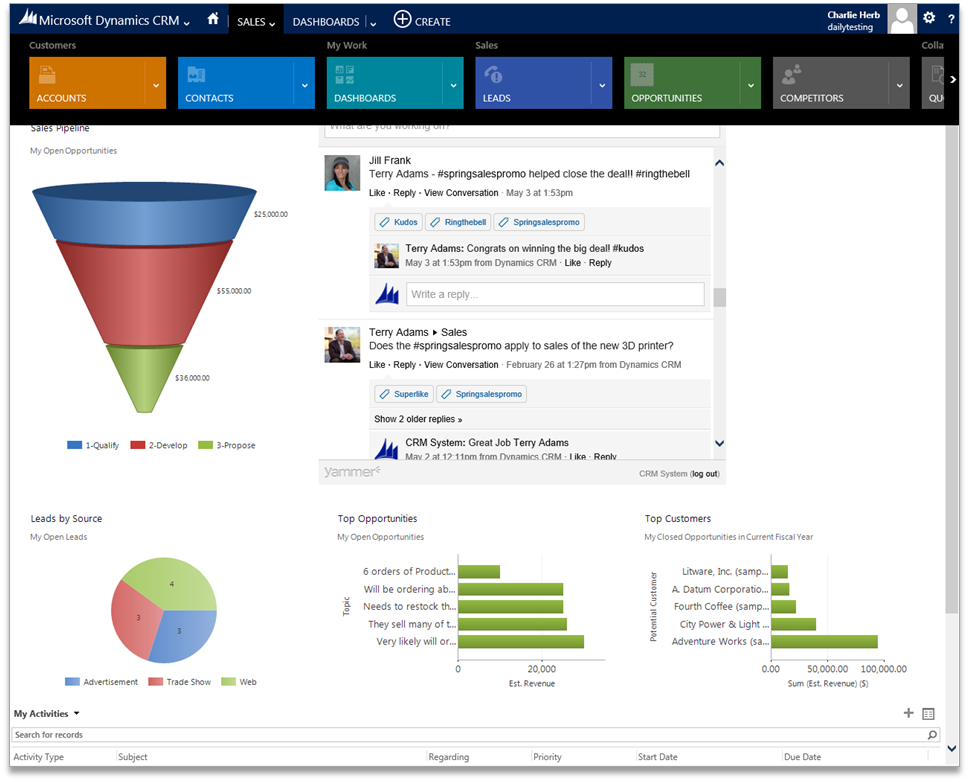Image resolution: width=969 pixels, height=782 pixels.
Task: Expand Competitors tile dropdown arrow
Action: pyautogui.click(x=899, y=85)
